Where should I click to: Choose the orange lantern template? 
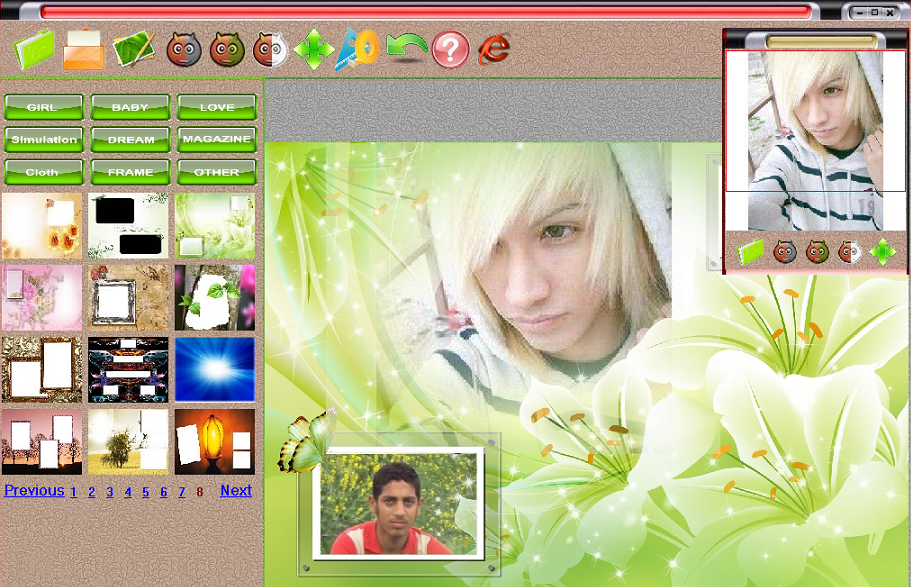pos(214,442)
